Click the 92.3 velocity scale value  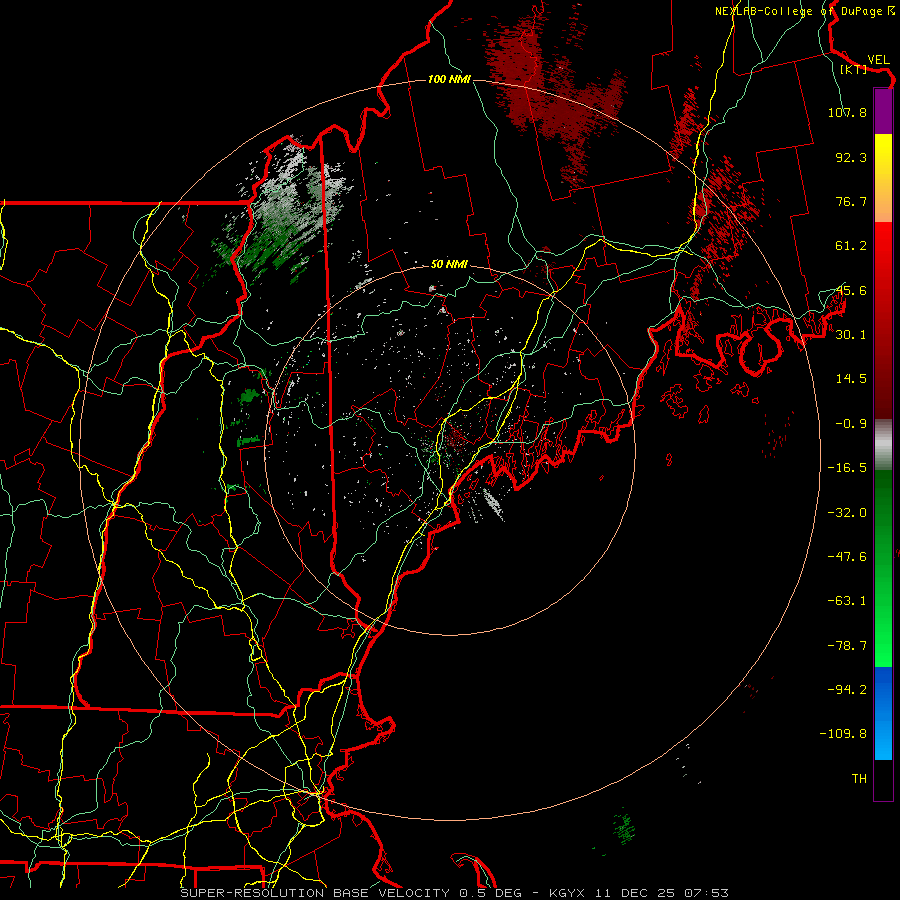[x=851, y=157]
